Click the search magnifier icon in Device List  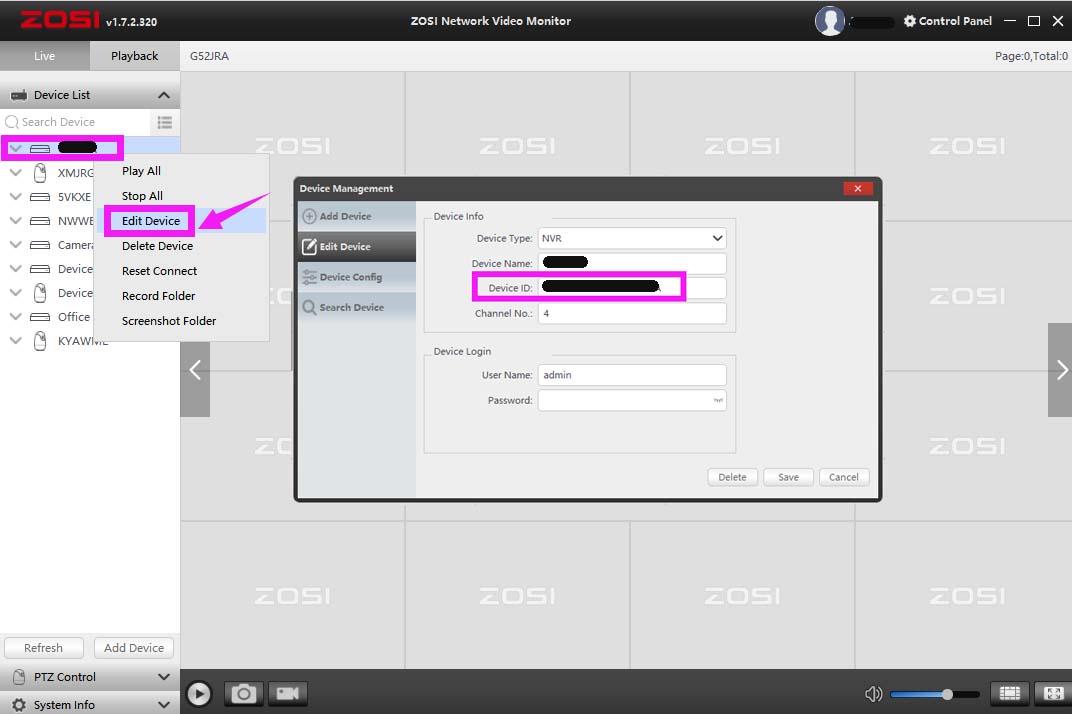[12, 122]
